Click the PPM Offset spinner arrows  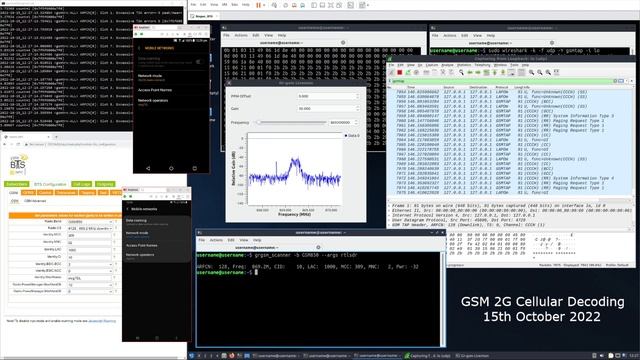pos(358,96)
